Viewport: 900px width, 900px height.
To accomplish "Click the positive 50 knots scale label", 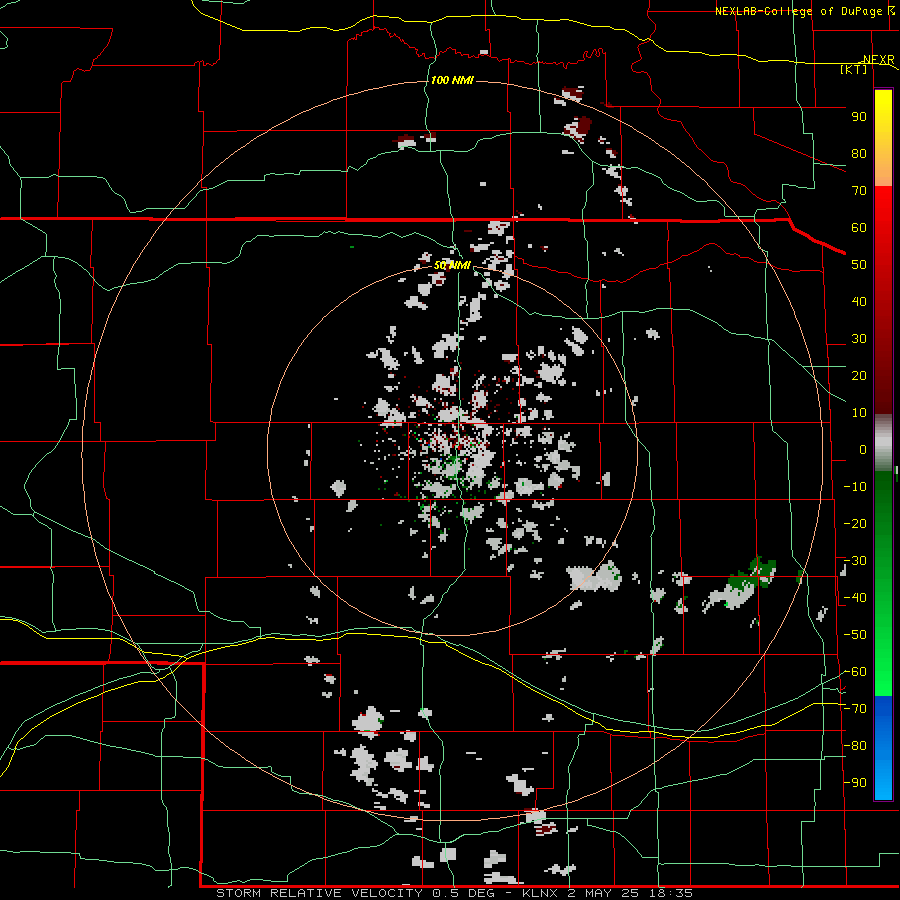I will [x=859, y=265].
